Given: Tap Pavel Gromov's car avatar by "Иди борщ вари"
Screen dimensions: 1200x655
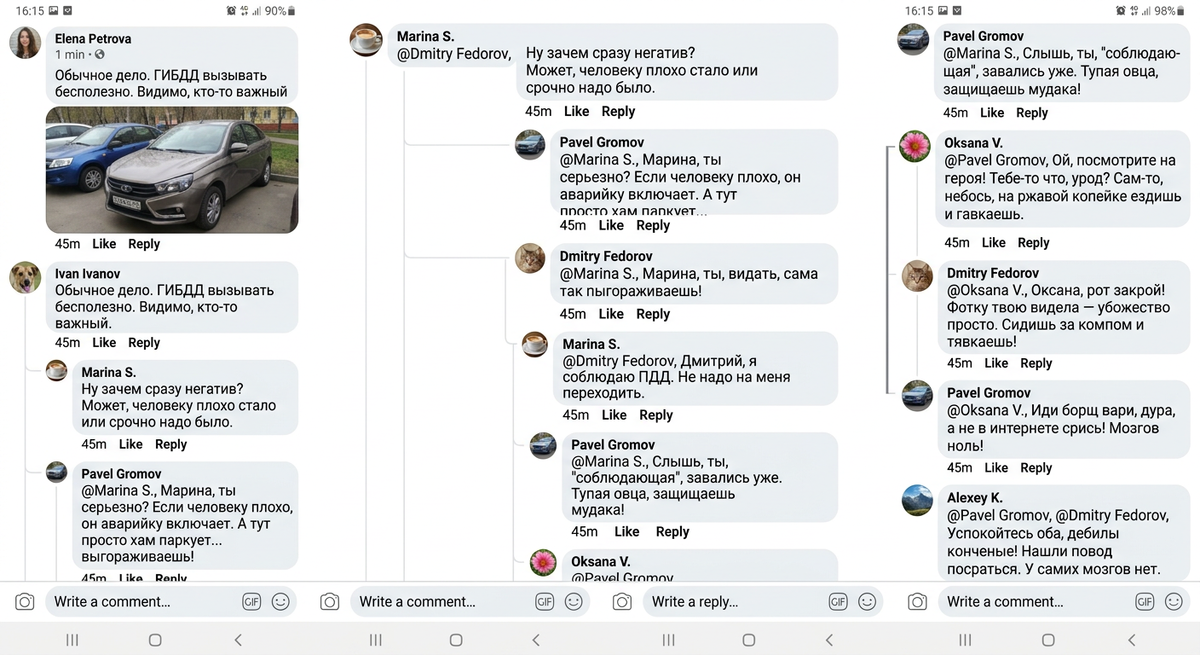Looking at the screenshot, I should tap(917, 395).
